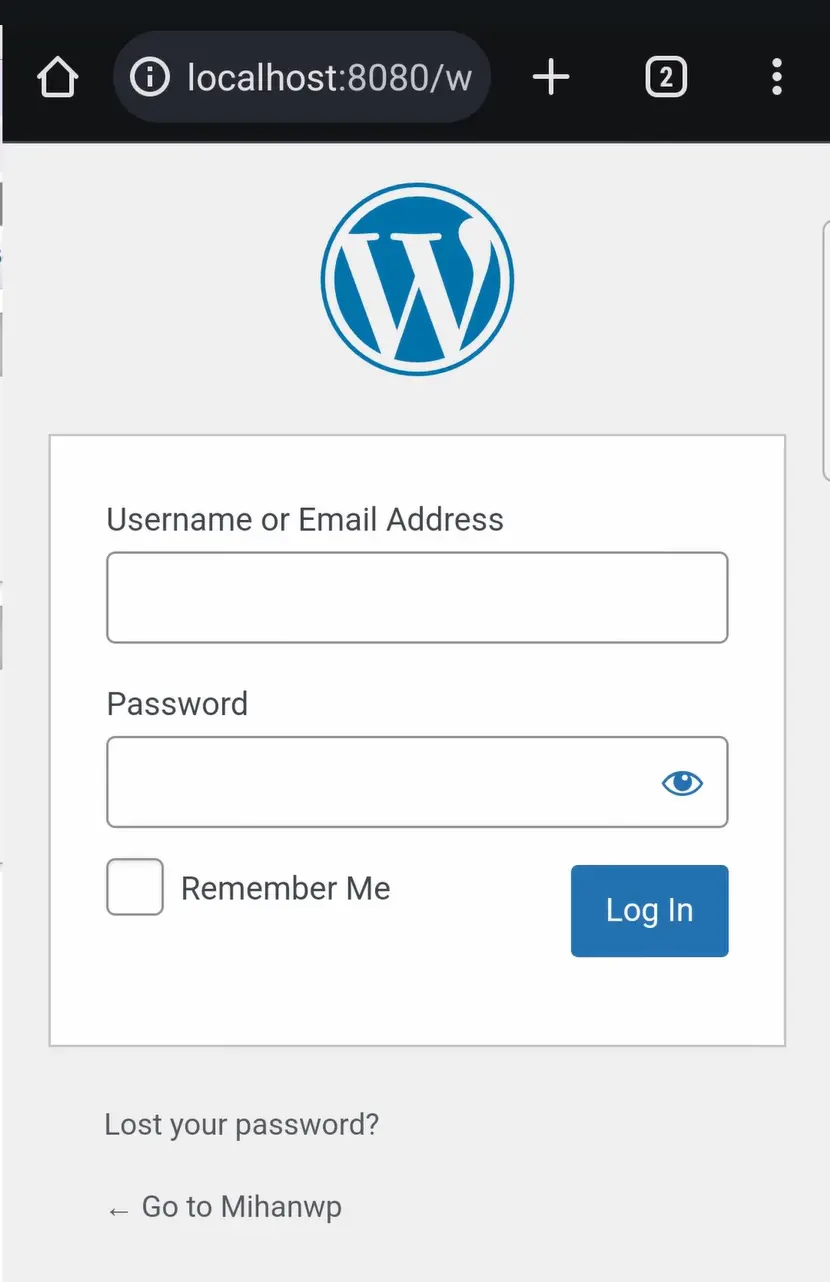Follow the 'Go to Mihanwp' link
Viewport: 830px width, 1282px height.
[241, 1207]
